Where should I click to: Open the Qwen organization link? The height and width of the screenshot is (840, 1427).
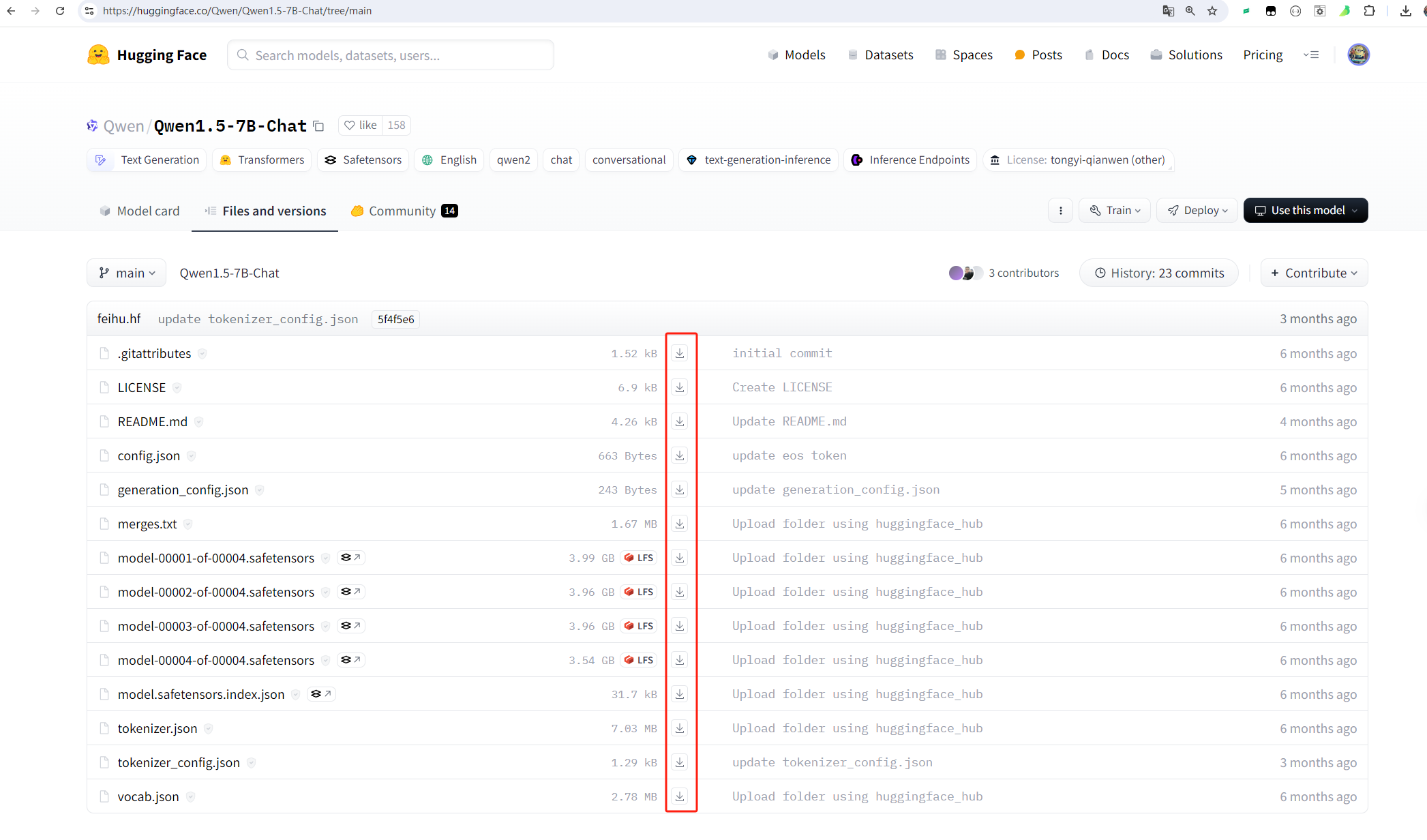click(x=123, y=126)
